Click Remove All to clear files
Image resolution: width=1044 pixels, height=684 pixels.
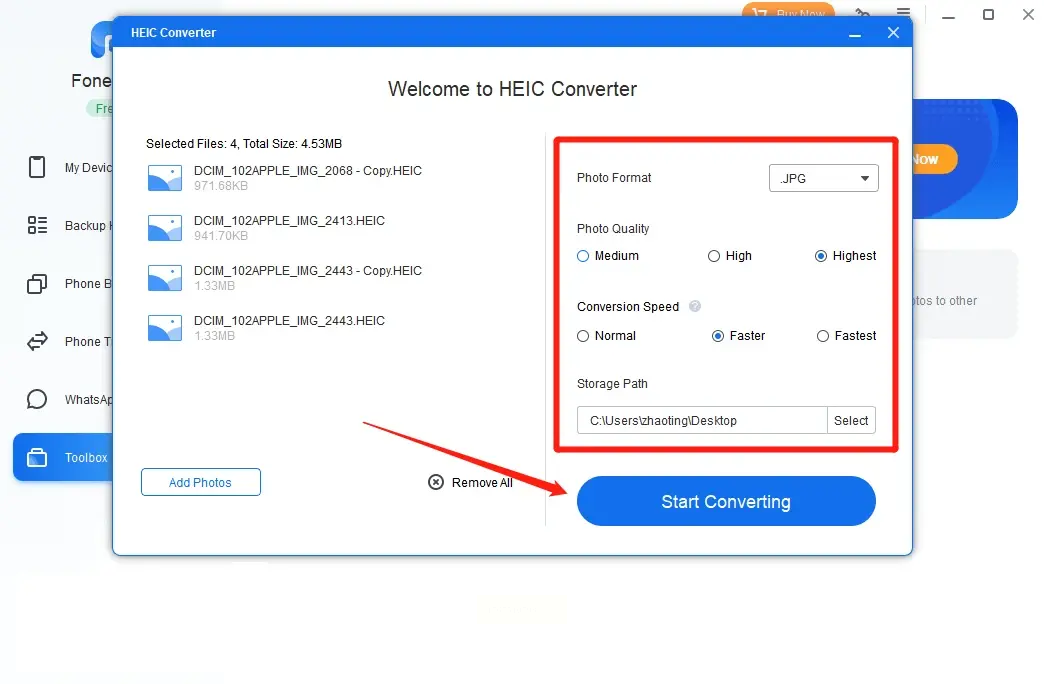470,482
